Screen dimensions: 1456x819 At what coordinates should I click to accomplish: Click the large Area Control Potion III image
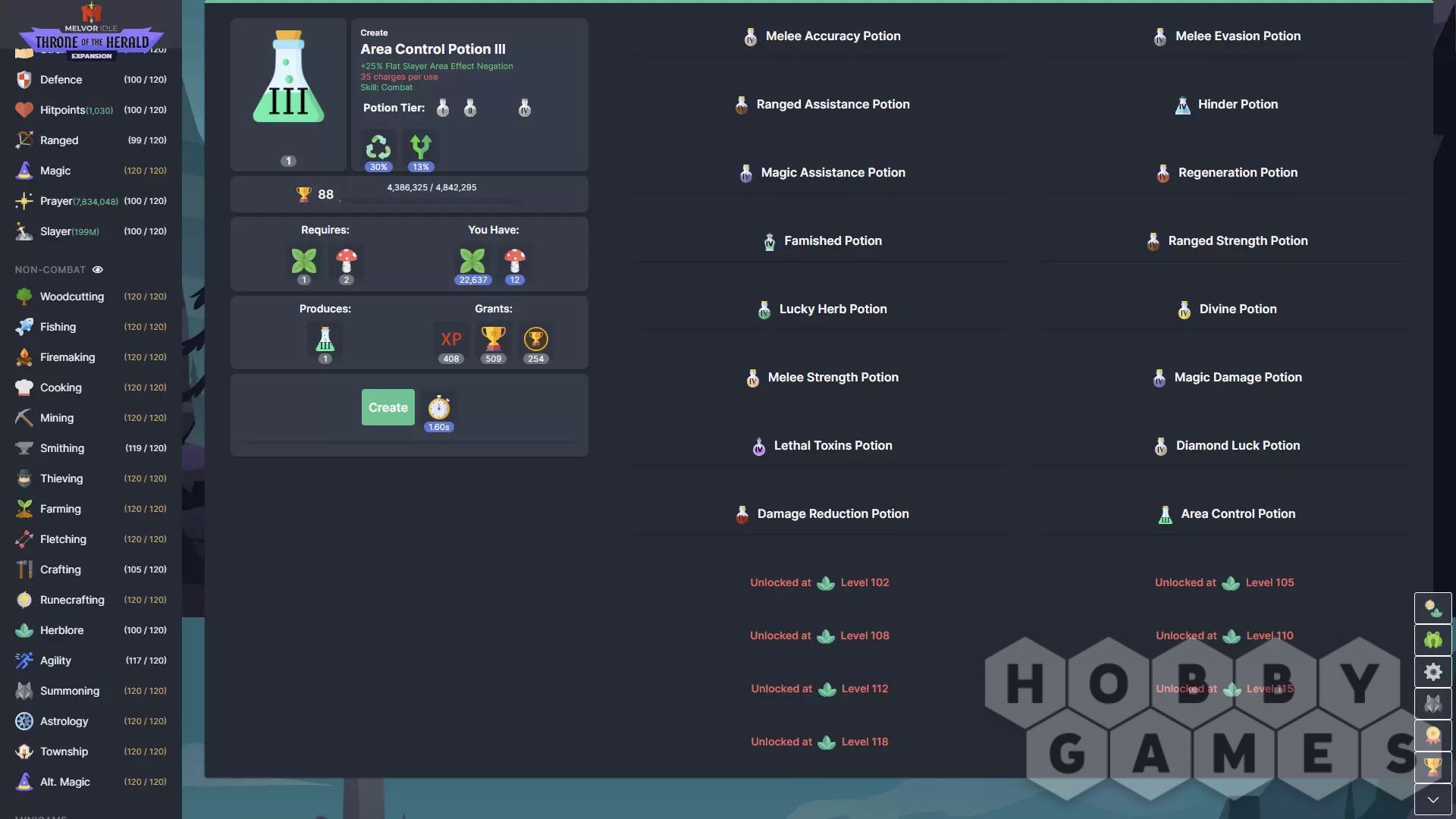[x=288, y=78]
